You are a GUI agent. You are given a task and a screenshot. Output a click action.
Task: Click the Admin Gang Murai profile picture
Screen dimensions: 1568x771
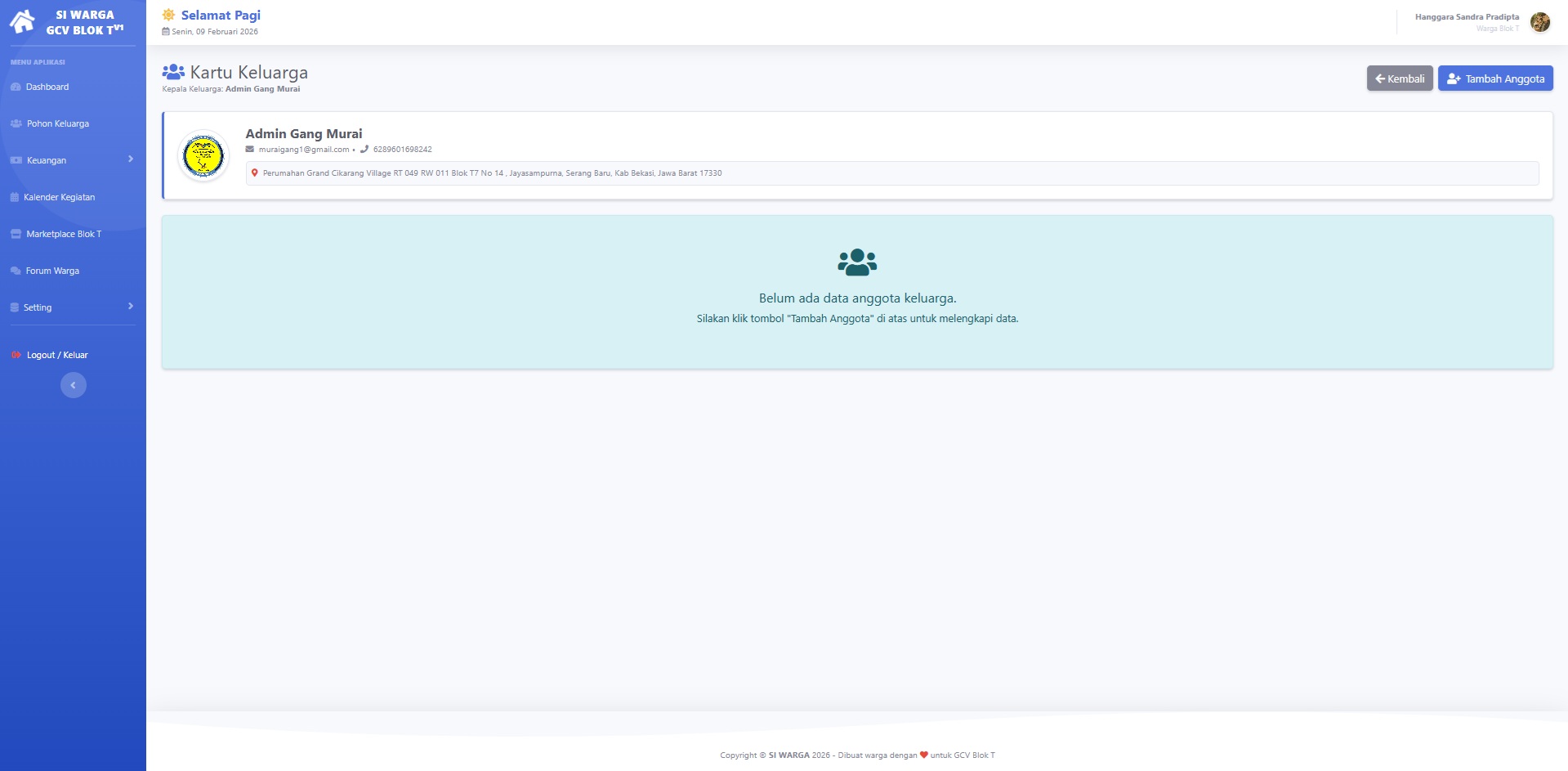[203, 155]
